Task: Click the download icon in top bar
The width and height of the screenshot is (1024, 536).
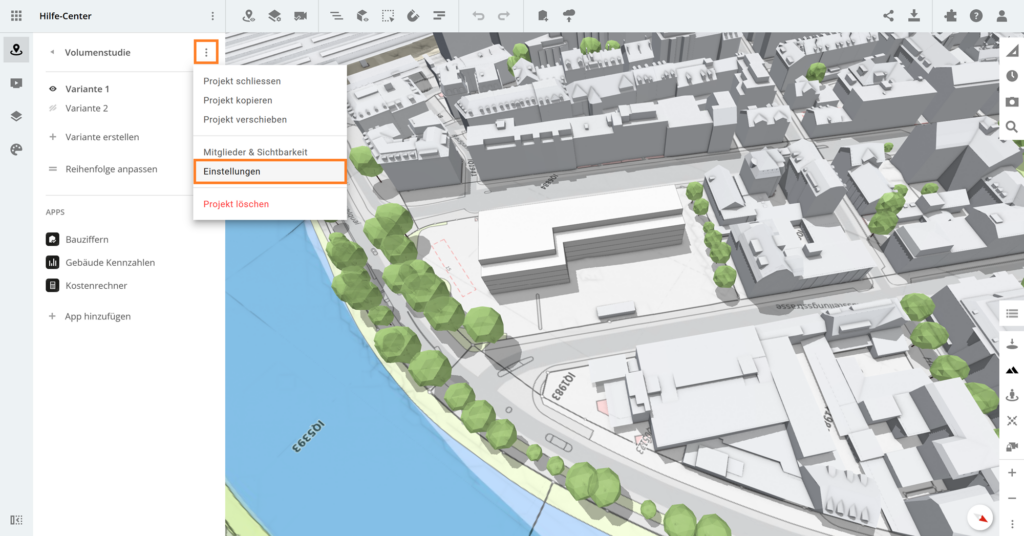Action: tap(914, 16)
